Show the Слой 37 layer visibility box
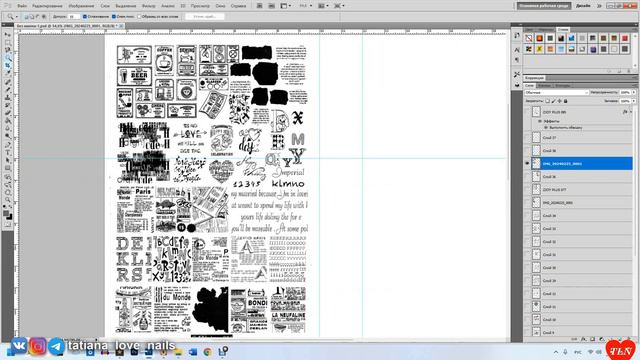640x360 pixels. 527,138
